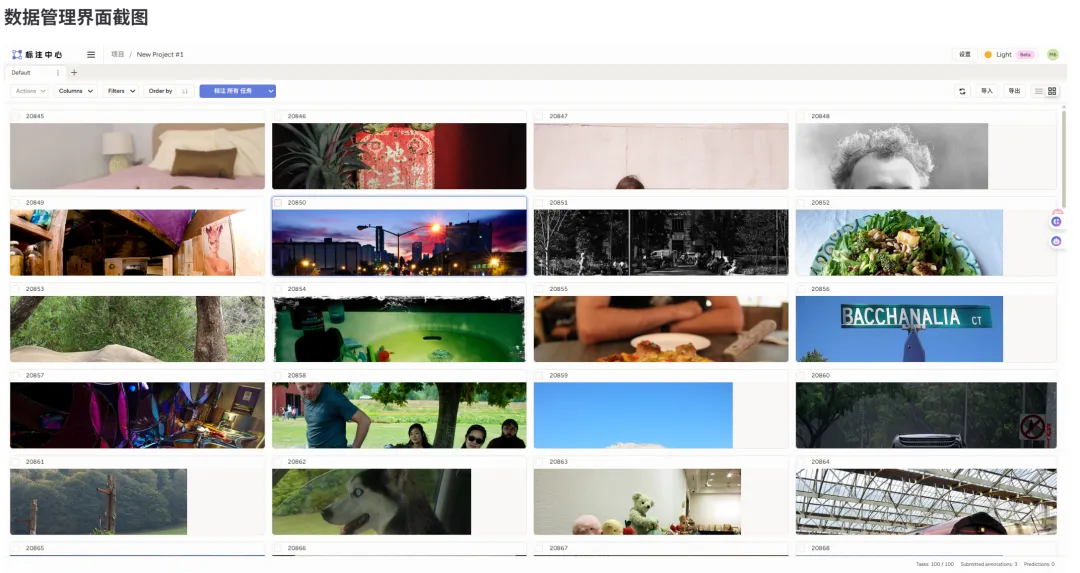This screenshot has width=1080, height=573.
Task: Open grayscale curly hair image 20848
Action: (891, 156)
